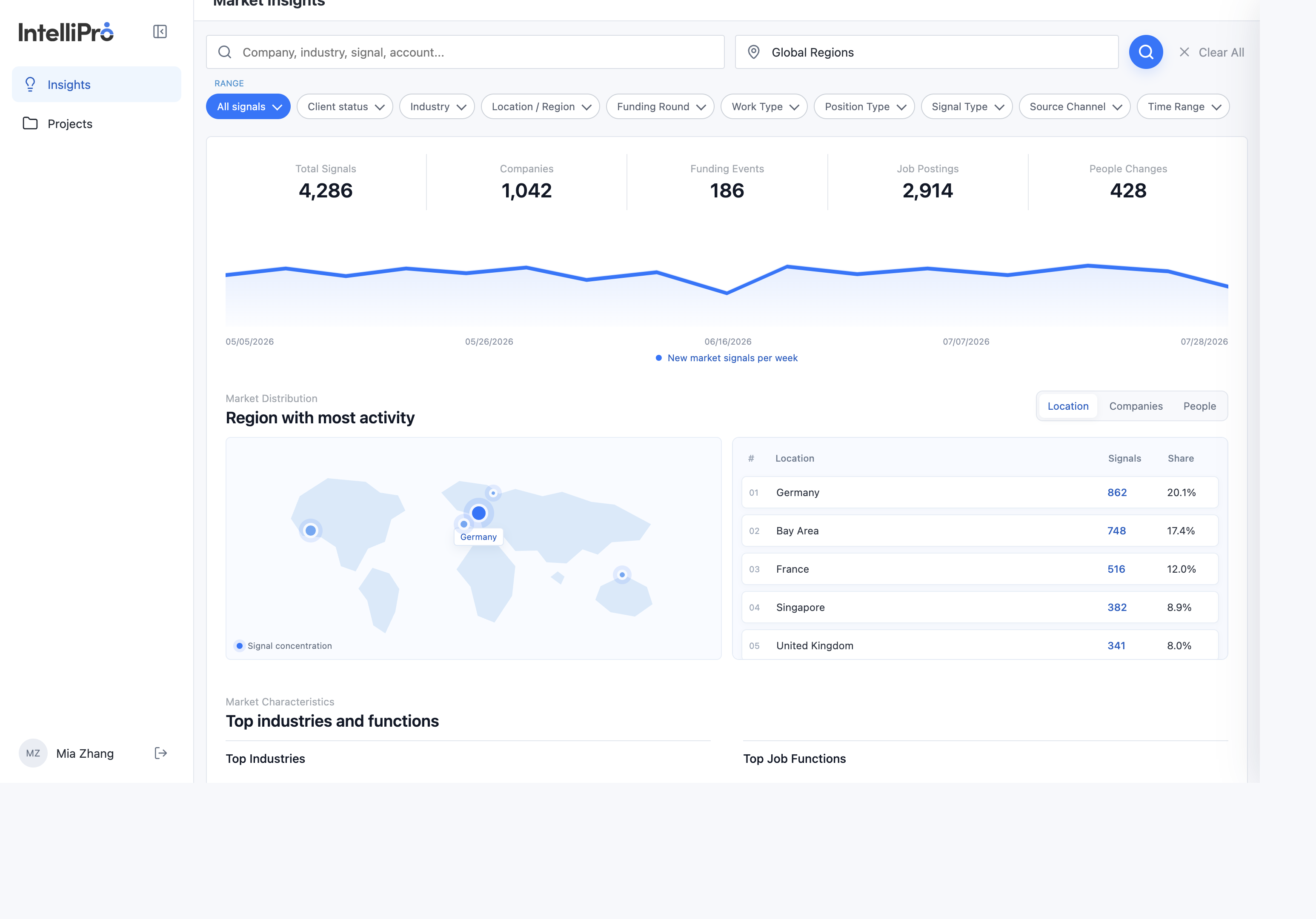Viewport: 1316px width, 919px height.
Task: Click the X icon beside Clear All
Action: tap(1184, 52)
